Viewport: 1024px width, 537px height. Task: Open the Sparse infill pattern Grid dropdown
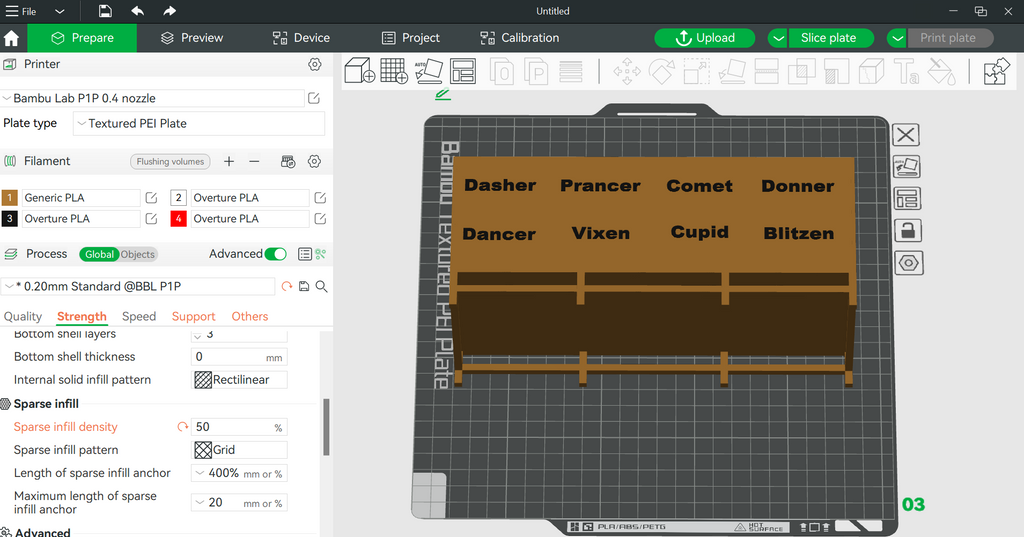pos(240,449)
